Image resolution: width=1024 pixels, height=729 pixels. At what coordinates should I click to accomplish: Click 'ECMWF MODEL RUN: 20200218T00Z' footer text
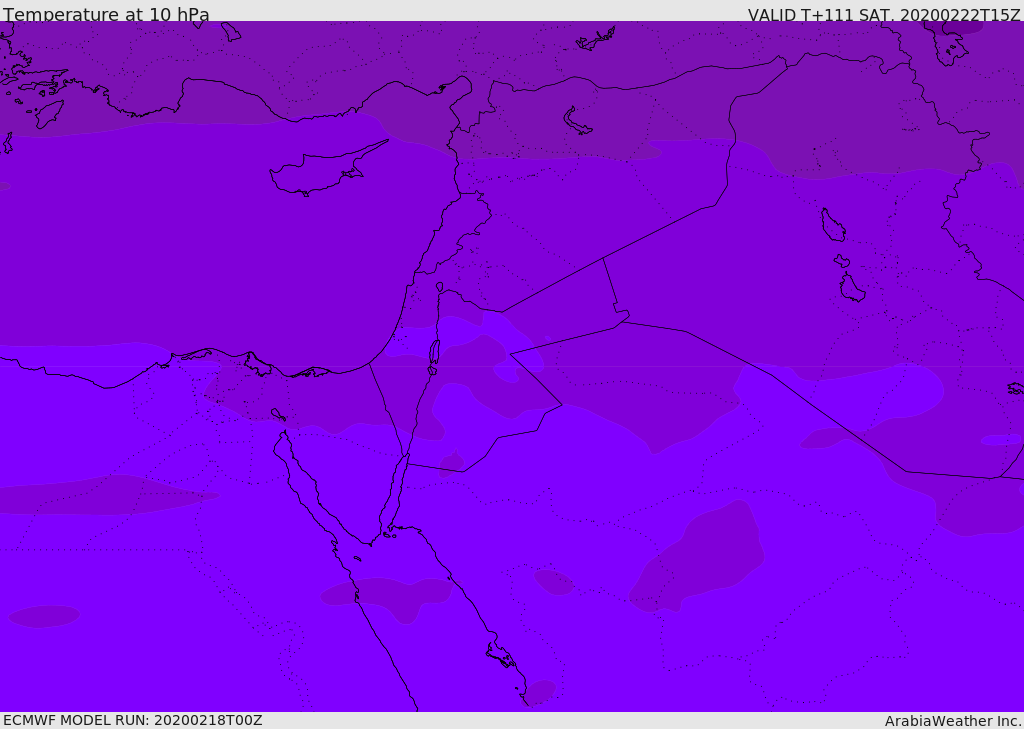133,720
